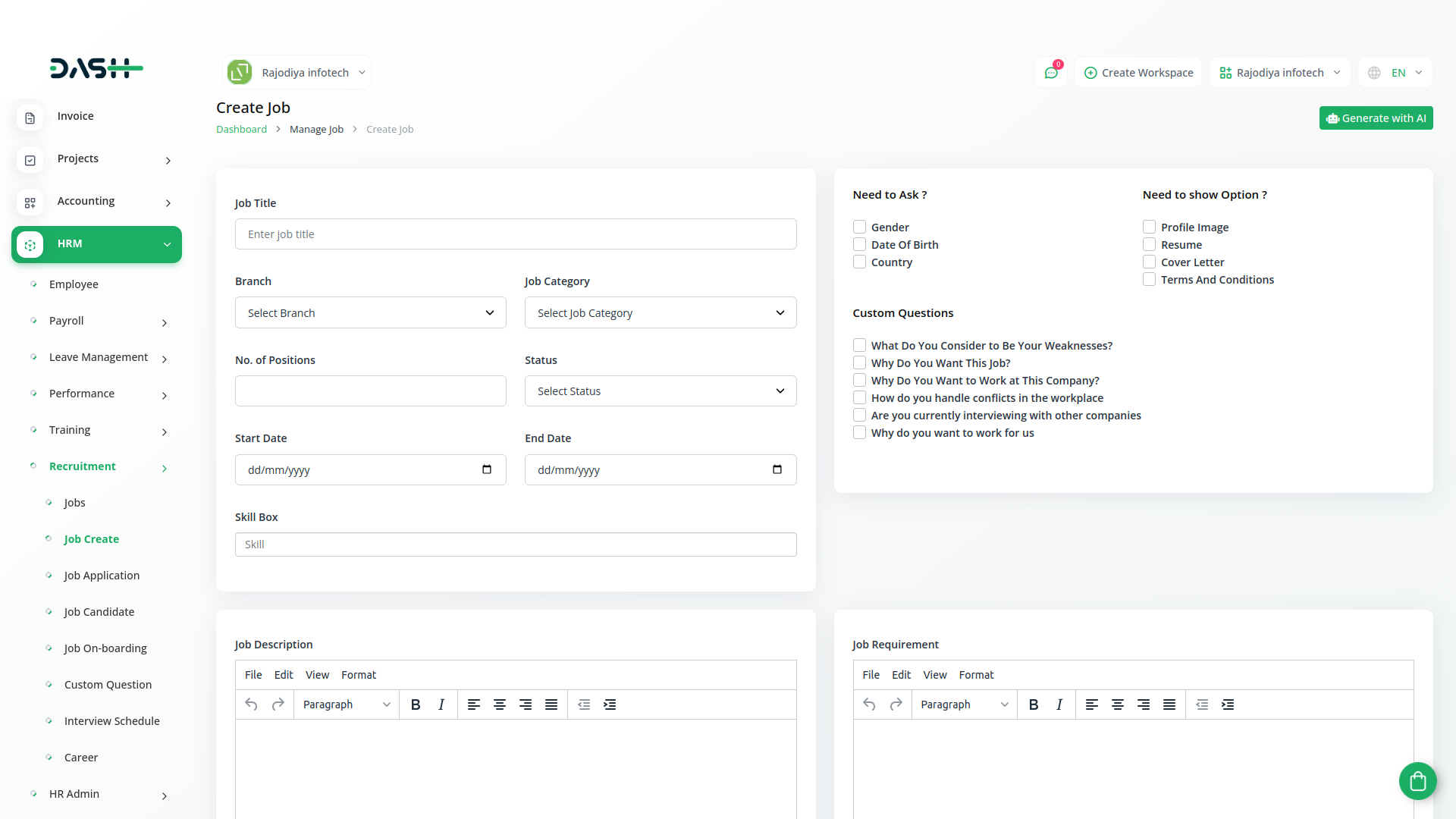The height and width of the screenshot is (819, 1456).
Task: Go to Dashboard breadcrumb link
Action: tap(241, 129)
